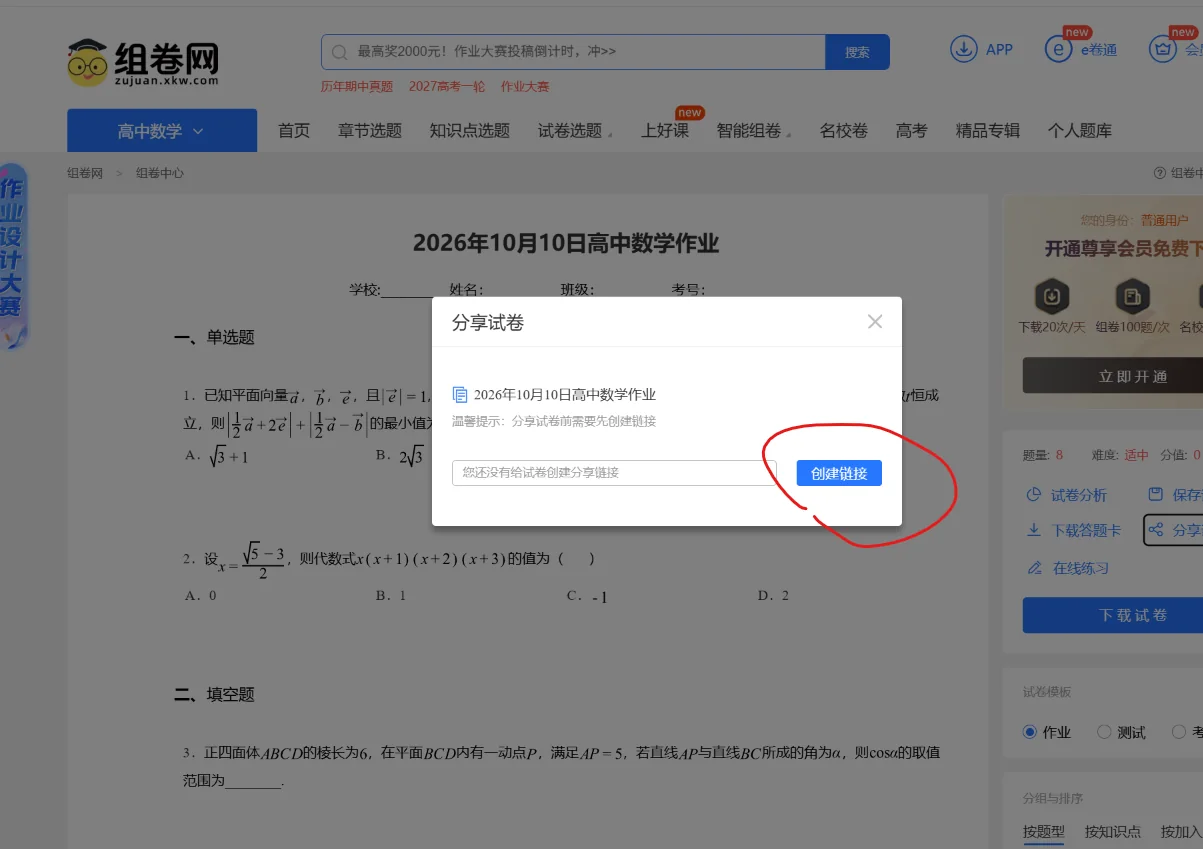Open the 2027高考一轮 link
This screenshot has width=1203, height=849.
447,87
